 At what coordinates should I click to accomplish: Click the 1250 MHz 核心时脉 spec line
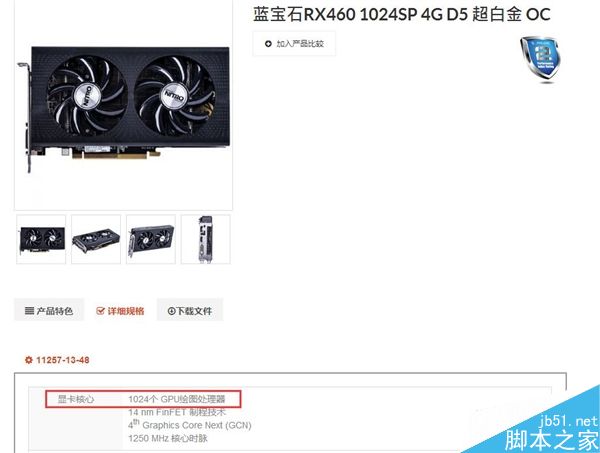point(168,438)
